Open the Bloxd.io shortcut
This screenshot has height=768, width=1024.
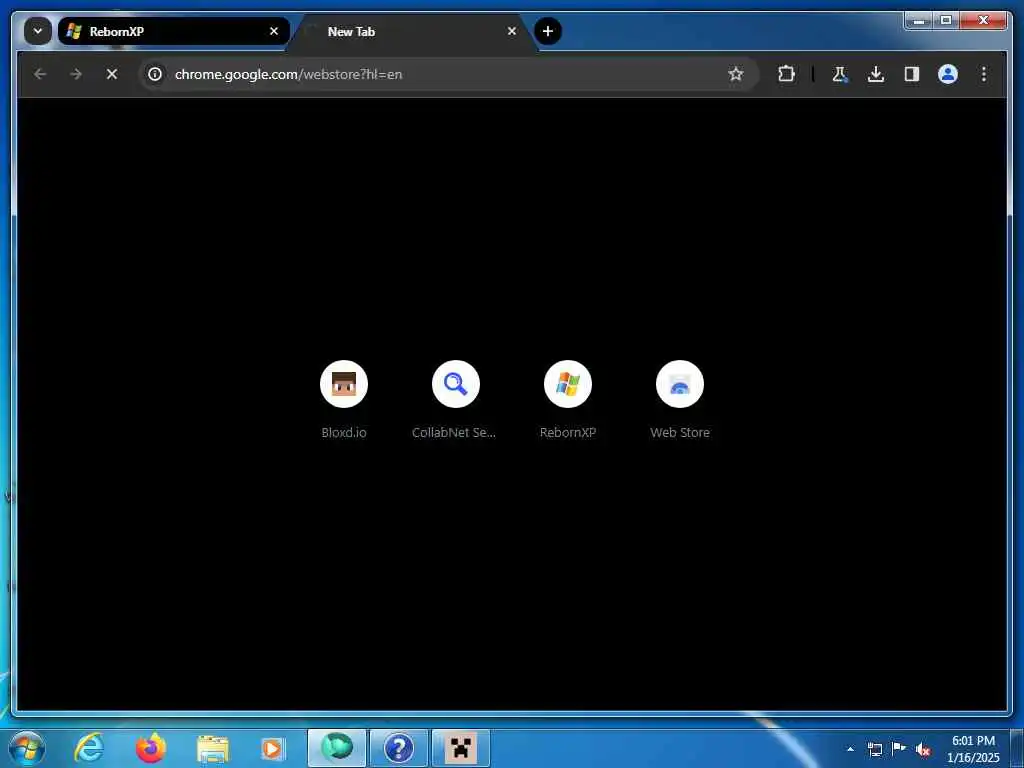tap(344, 399)
